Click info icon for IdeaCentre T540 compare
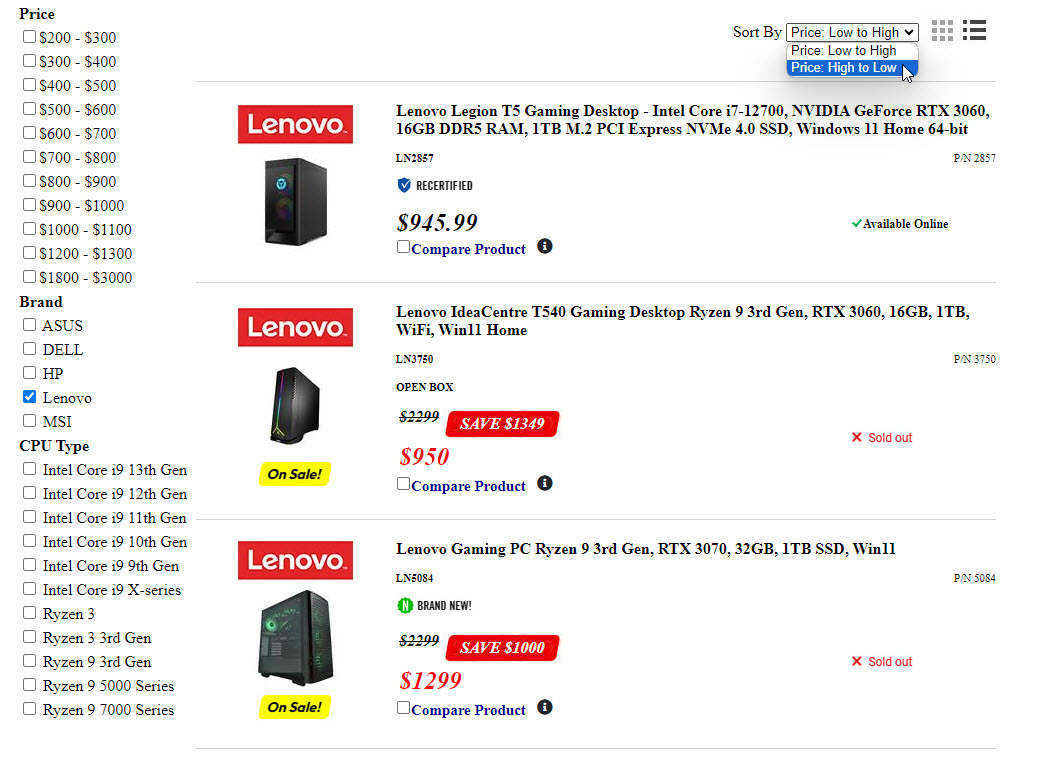1045x759 pixels. click(x=545, y=483)
